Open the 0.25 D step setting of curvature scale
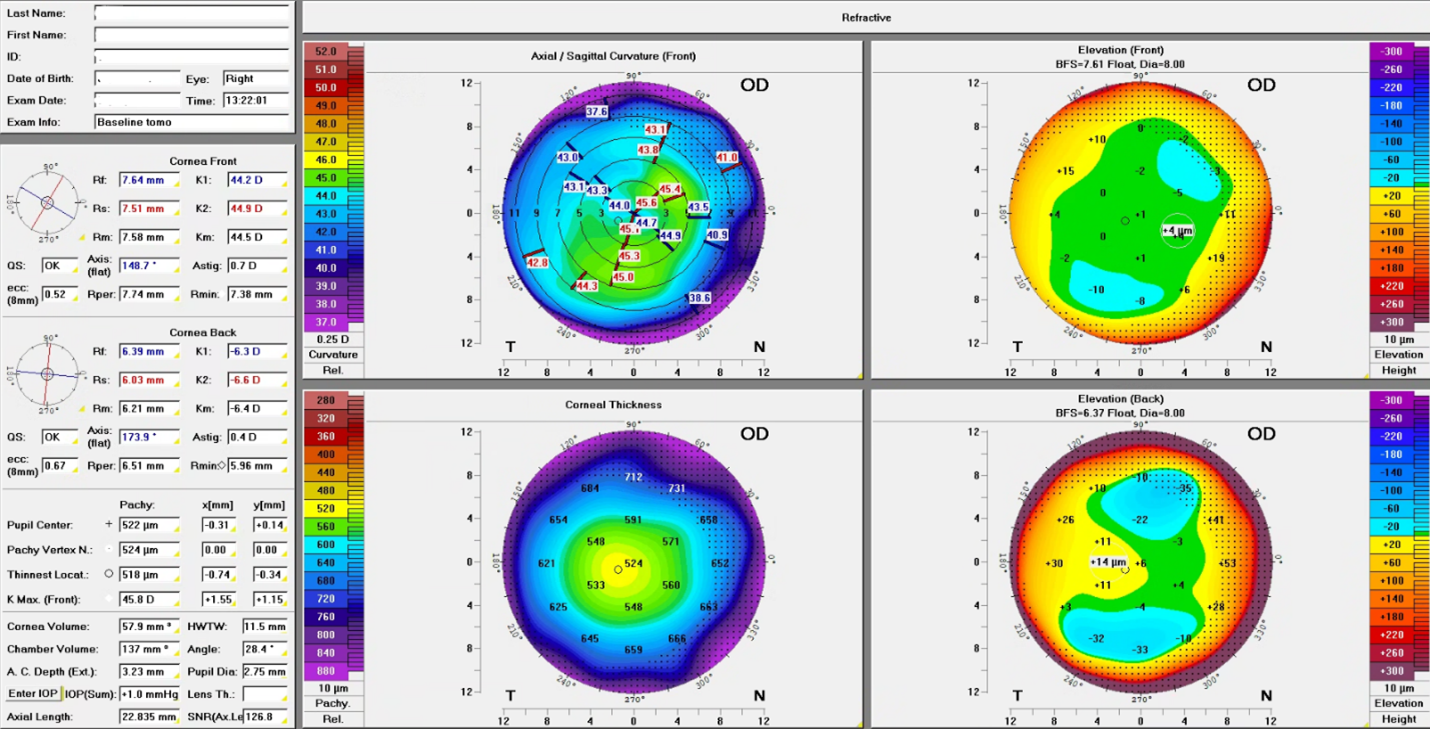Image resolution: width=1430 pixels, height=729 pixels. (333, 340)
